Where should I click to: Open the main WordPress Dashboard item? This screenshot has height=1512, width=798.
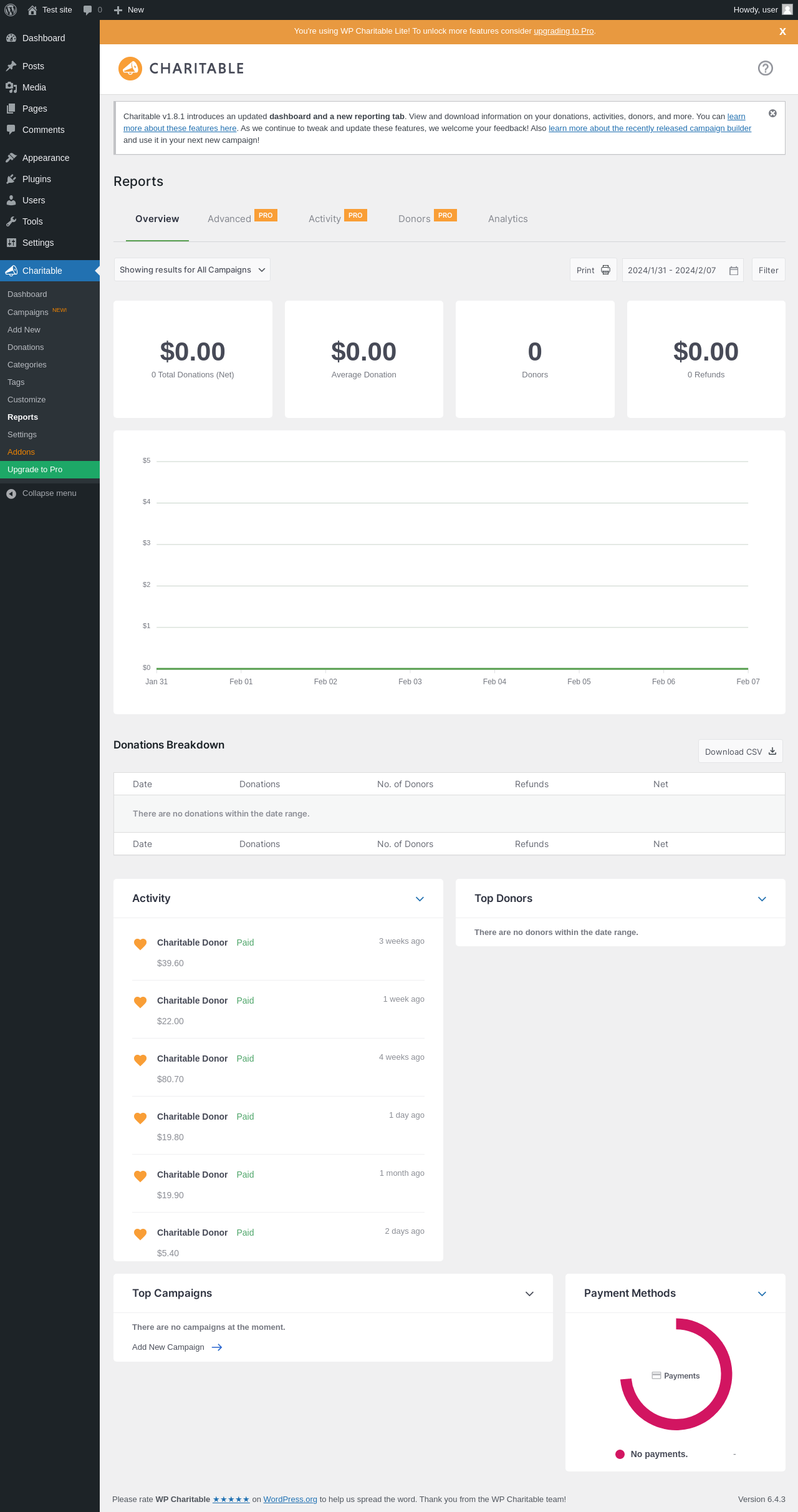[50, 38]
